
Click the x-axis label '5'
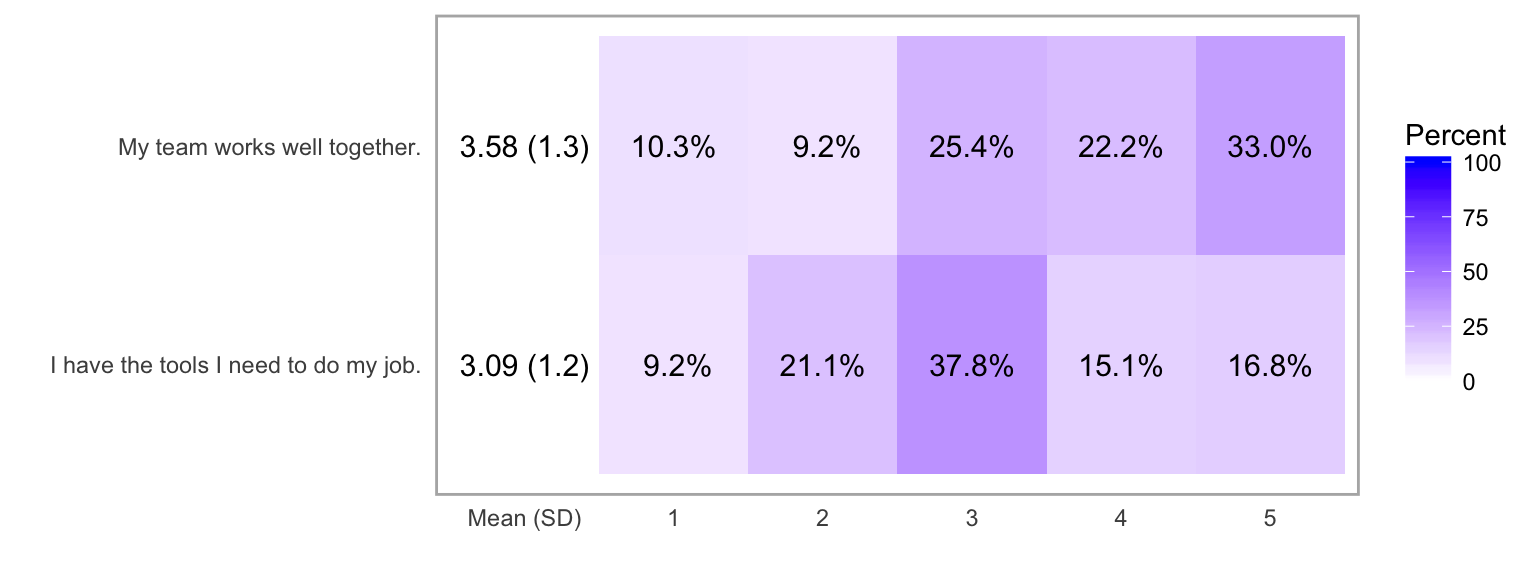pyautogui.click(x=1270, y=519)
